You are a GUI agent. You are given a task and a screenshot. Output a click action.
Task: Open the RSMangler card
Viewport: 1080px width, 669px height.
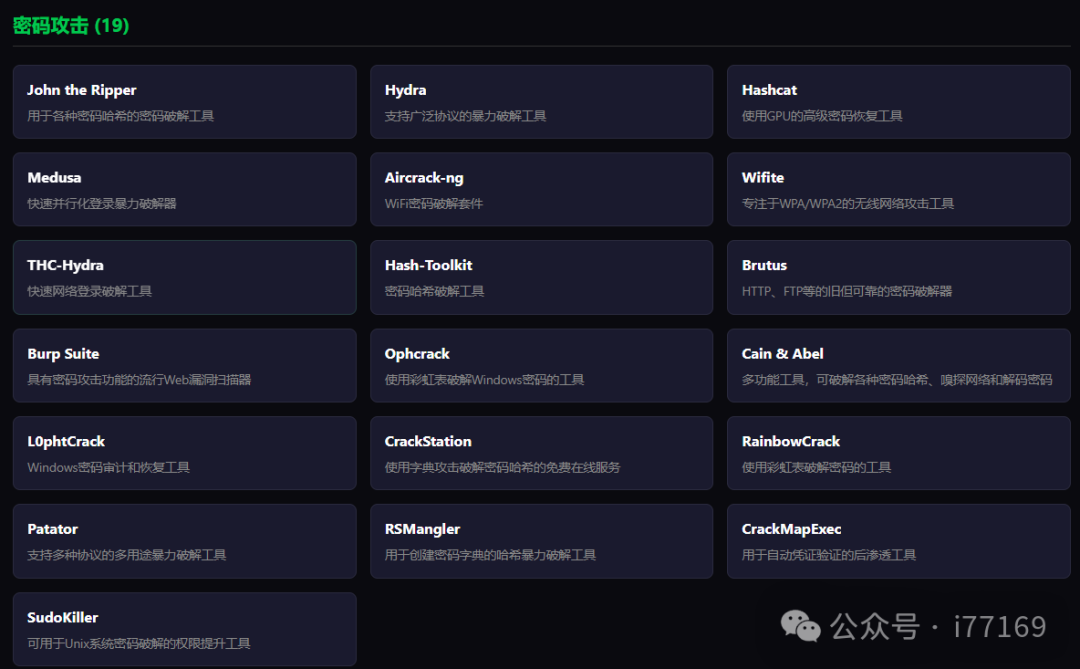click(541, 541)
